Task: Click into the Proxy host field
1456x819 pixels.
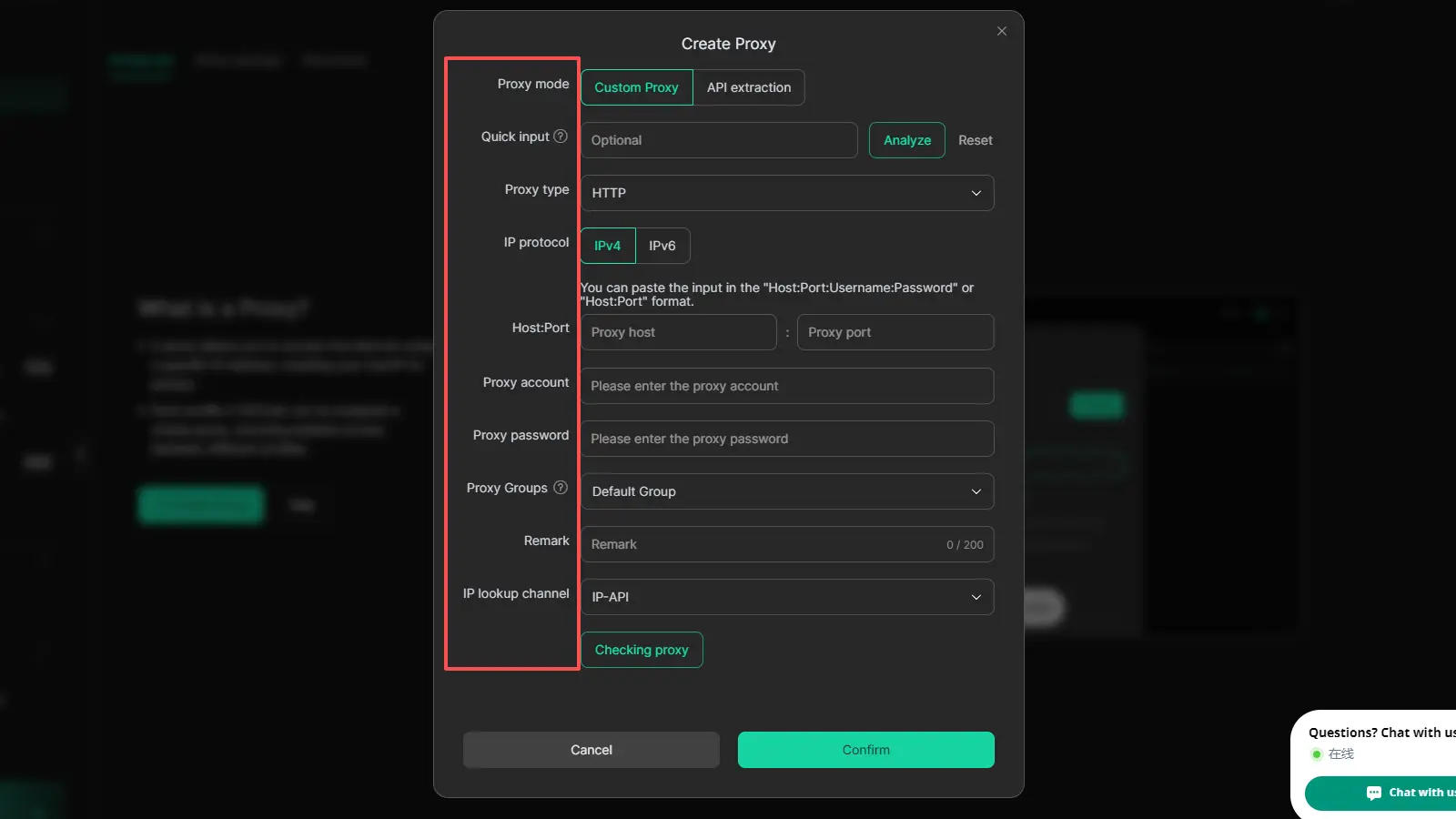Action: (678, 332)
